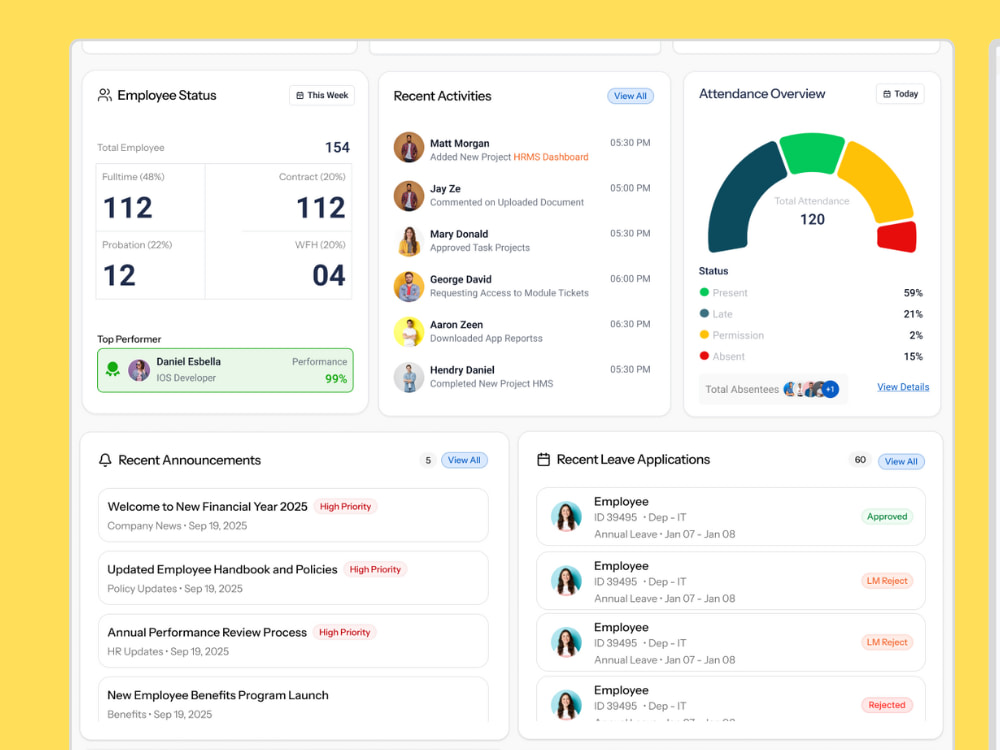
Task: Click the leave applications count badge 60
Action: coord(860,460)
